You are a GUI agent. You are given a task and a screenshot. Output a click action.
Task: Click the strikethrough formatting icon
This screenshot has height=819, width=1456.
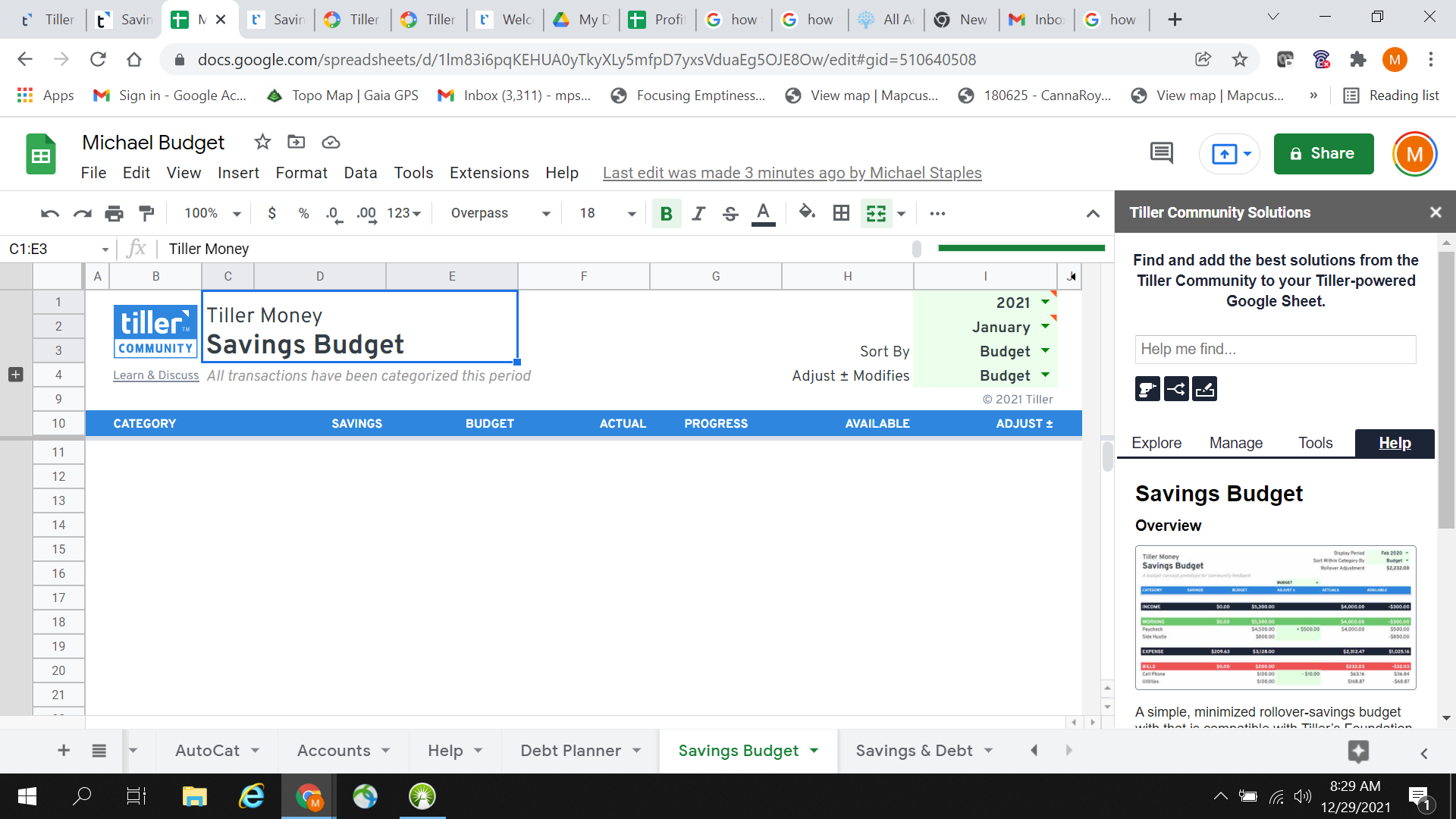coord(730,213)
